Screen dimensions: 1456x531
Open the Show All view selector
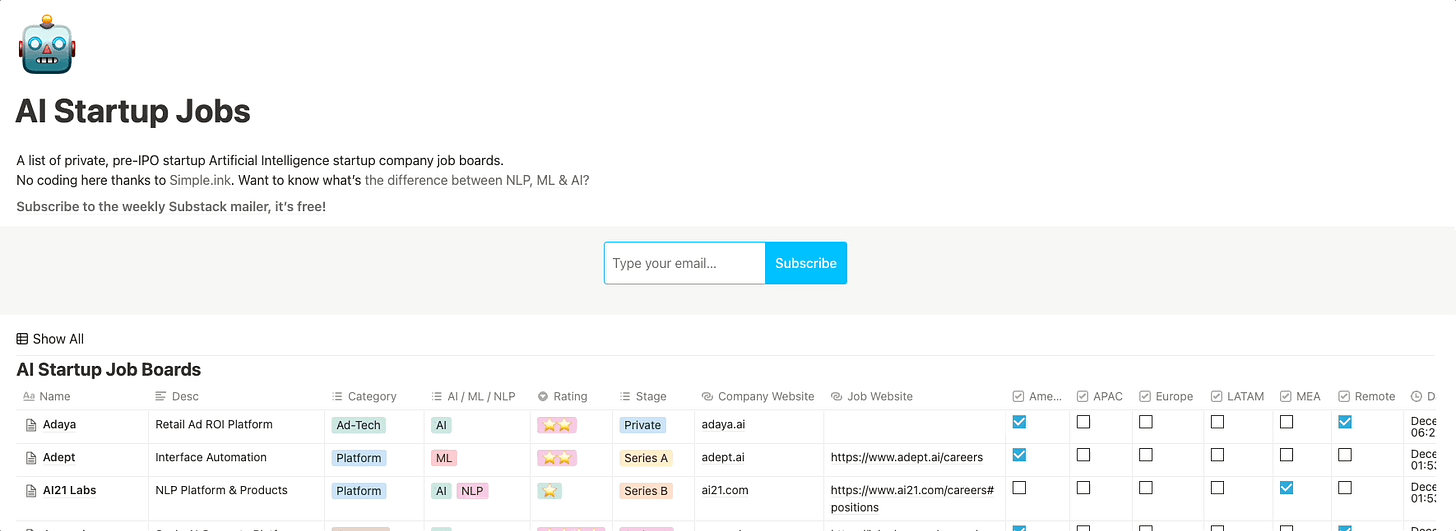[x=51, y=339]
